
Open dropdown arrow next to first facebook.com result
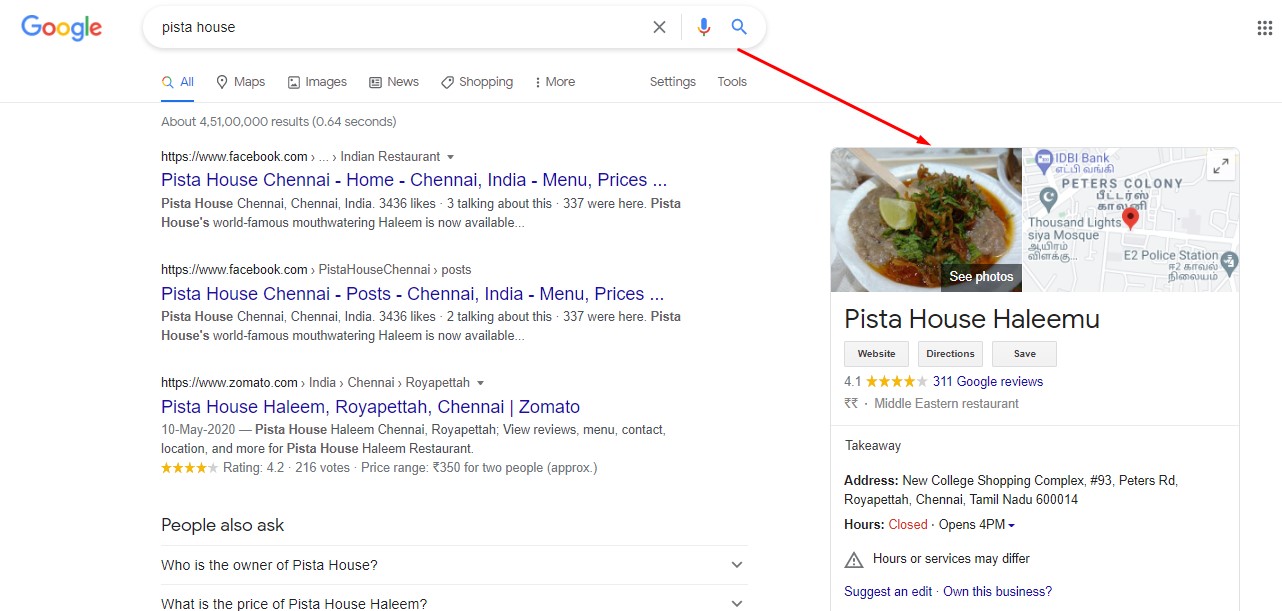coord(451,157)
